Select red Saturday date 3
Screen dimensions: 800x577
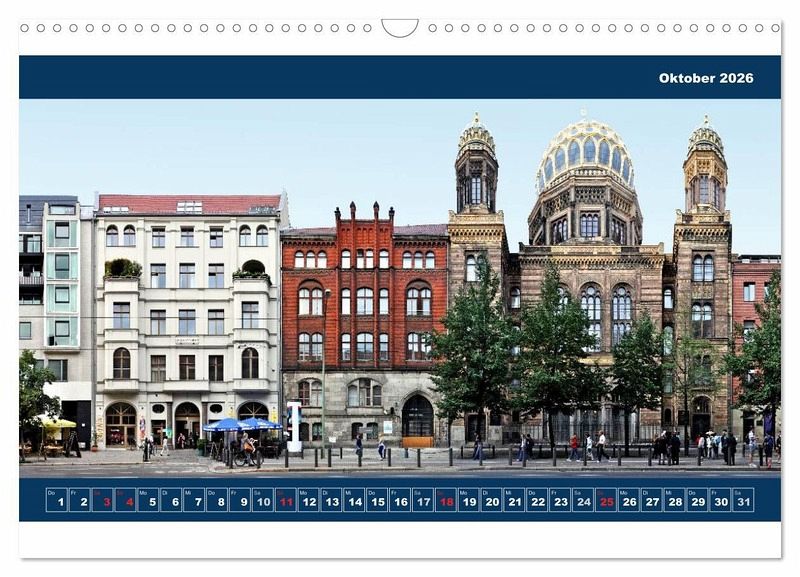click(102, 500)
